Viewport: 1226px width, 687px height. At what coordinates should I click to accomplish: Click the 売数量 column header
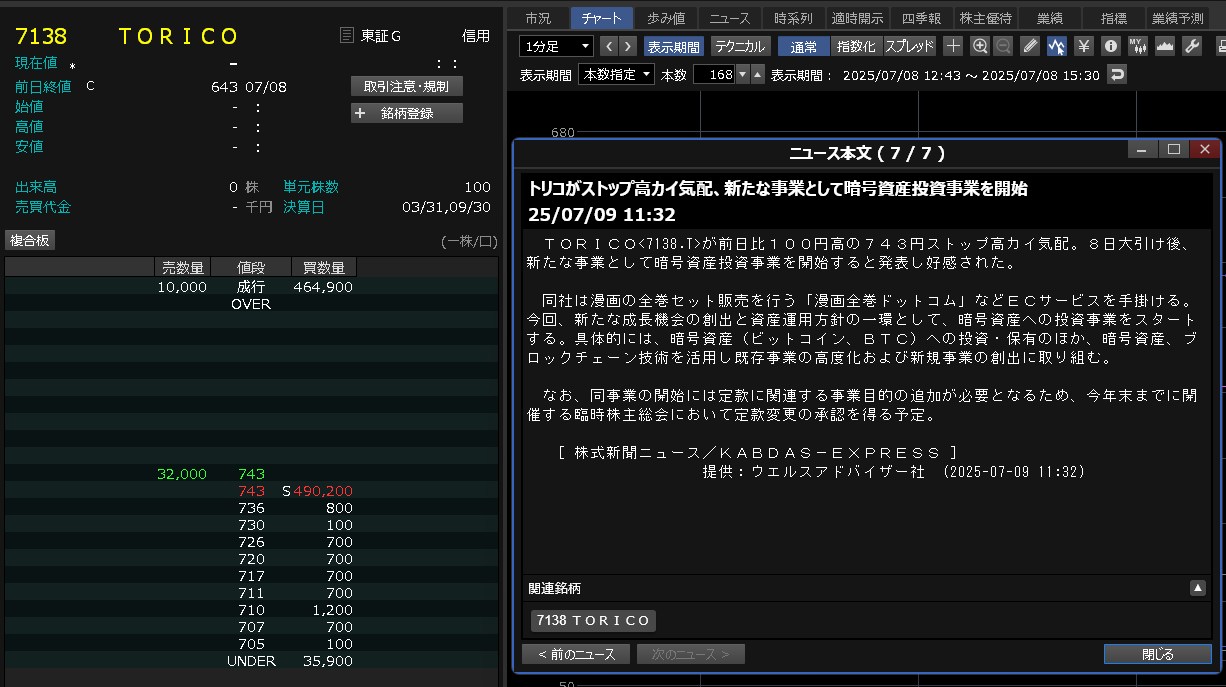[183, 268]
